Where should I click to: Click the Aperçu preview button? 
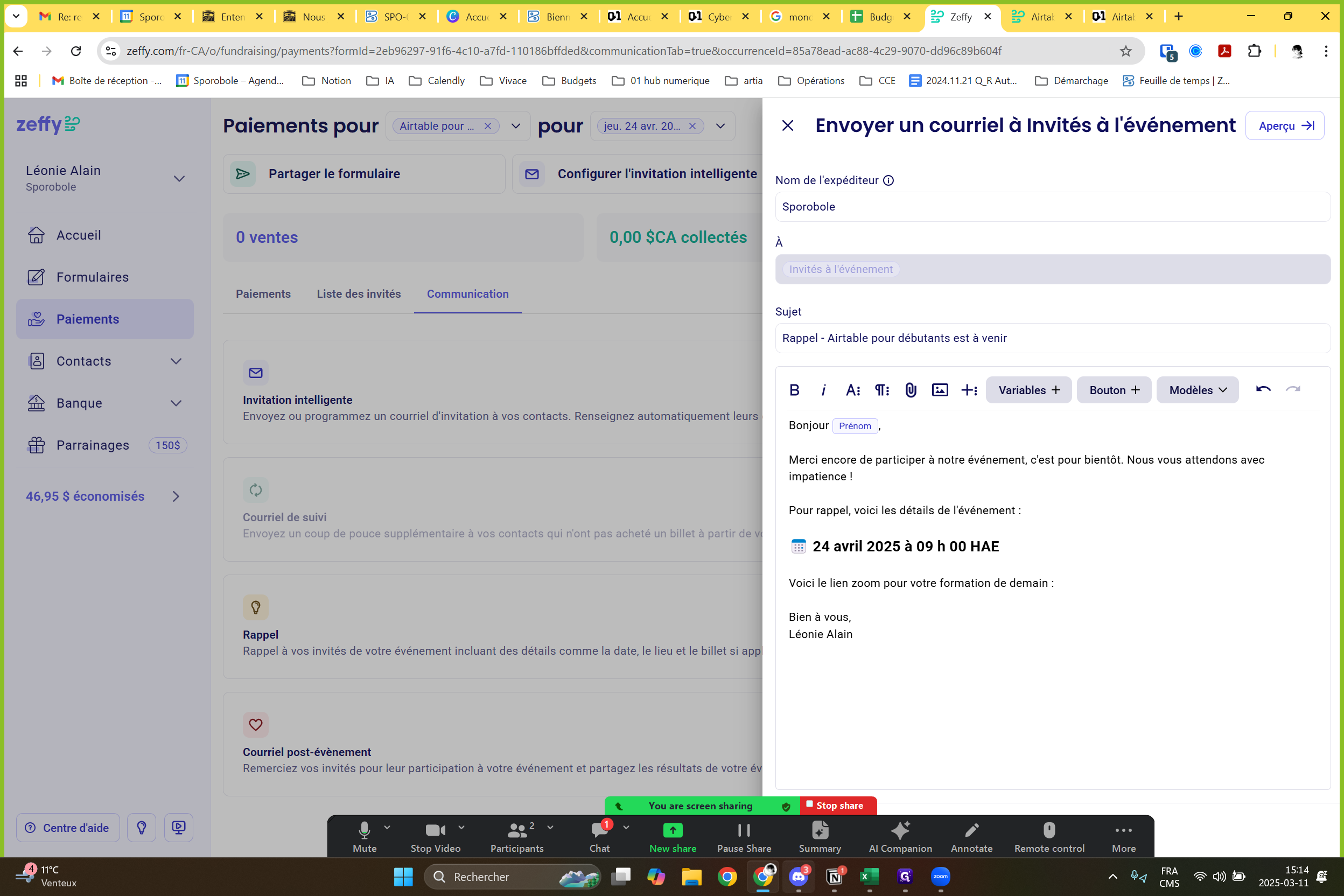(1285, 125)
